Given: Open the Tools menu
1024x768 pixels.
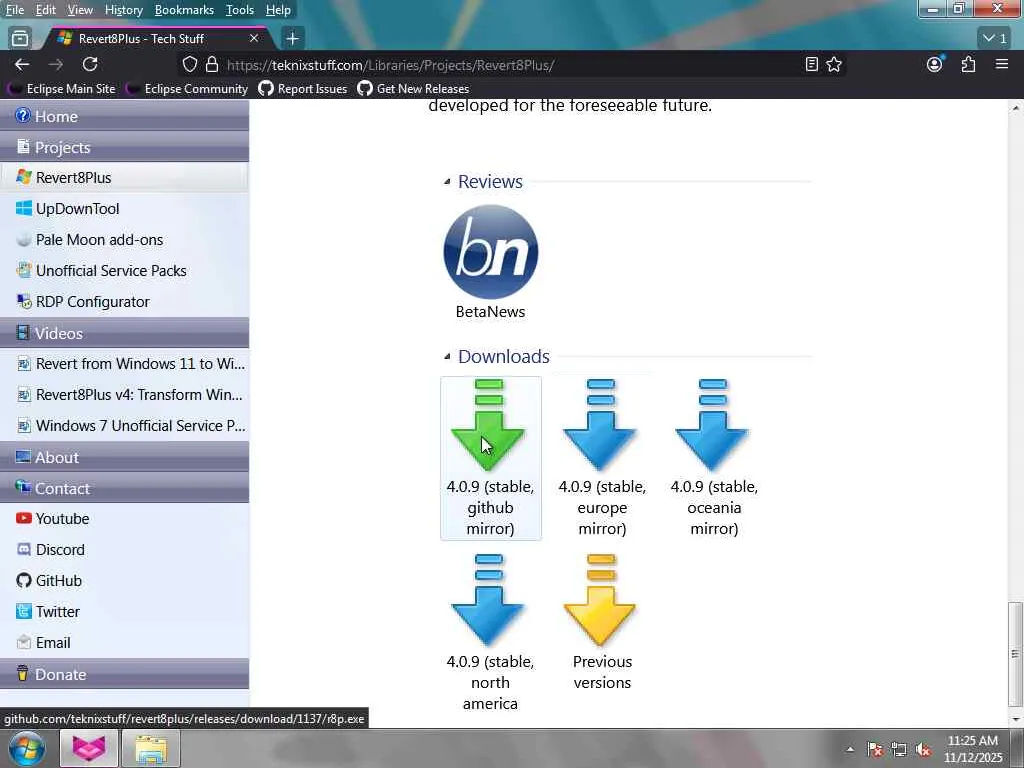Looking at the screenshot, I should pos(240,10).
